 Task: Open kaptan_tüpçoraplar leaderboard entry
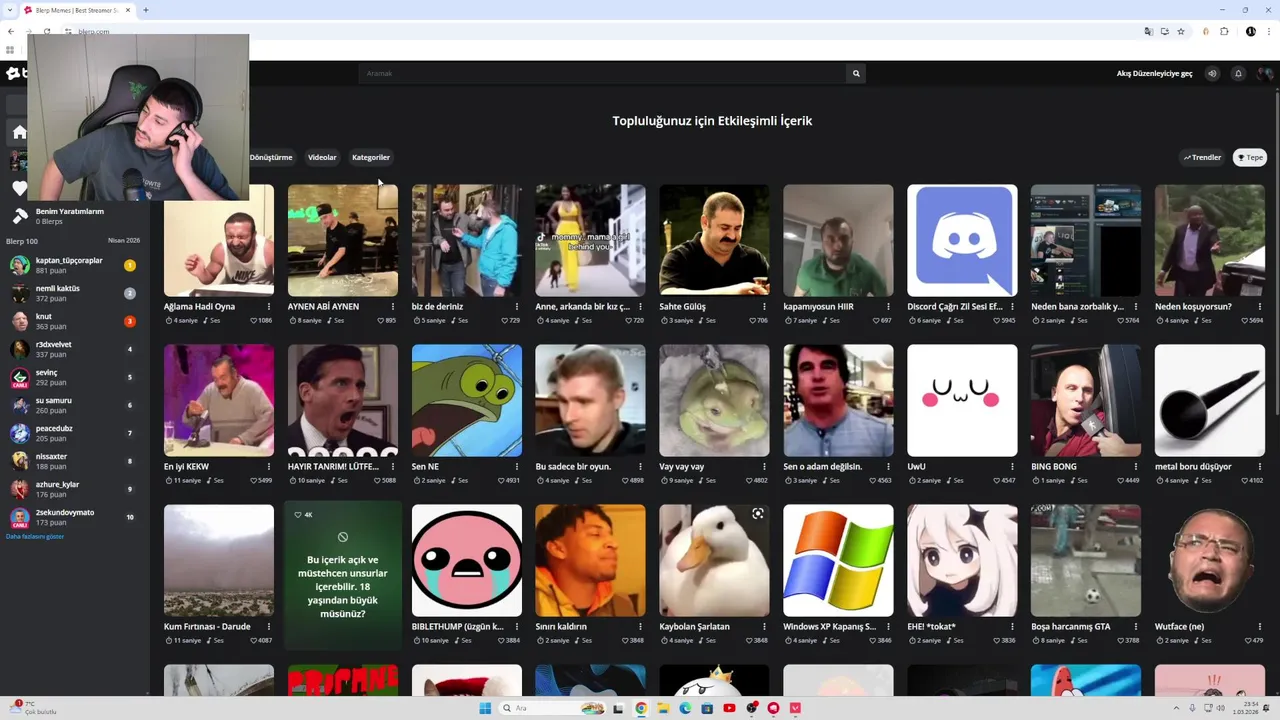coord(74,265)
